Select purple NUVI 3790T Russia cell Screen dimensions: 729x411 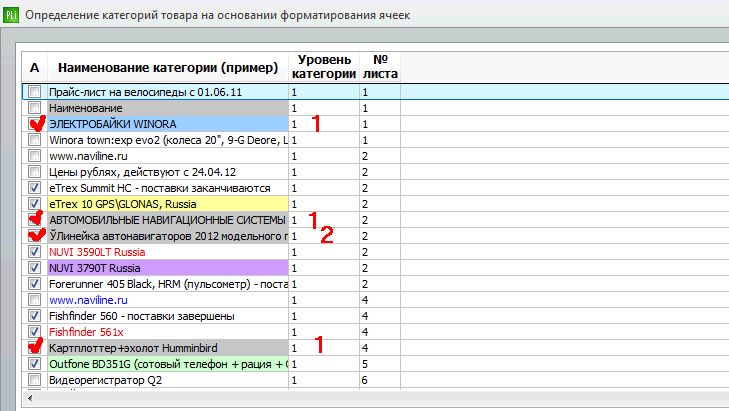(x=168, y=268)
